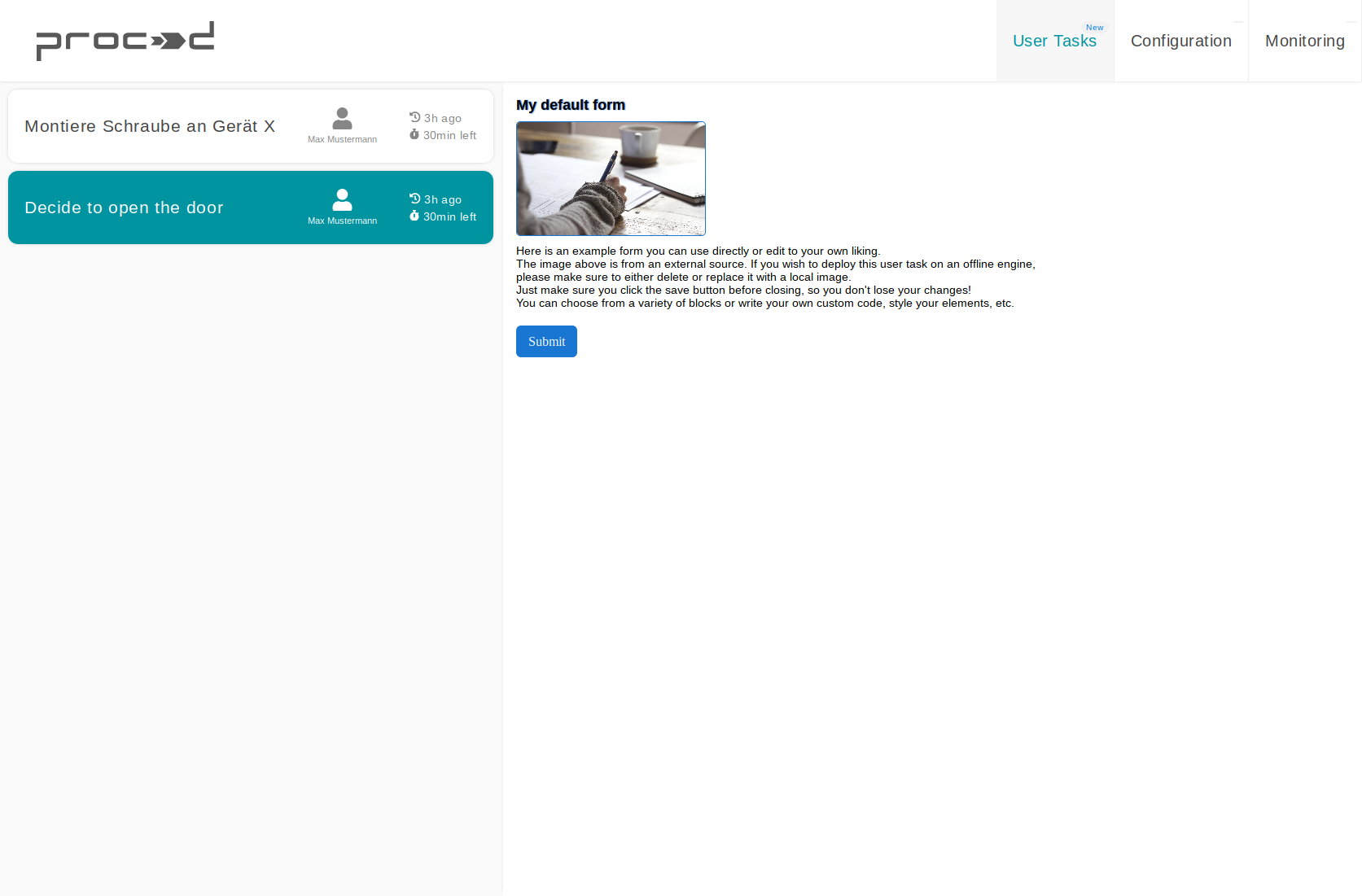Switch to the Configuration tab
Screen dimensions: 1362x896
coord(1180,41)
